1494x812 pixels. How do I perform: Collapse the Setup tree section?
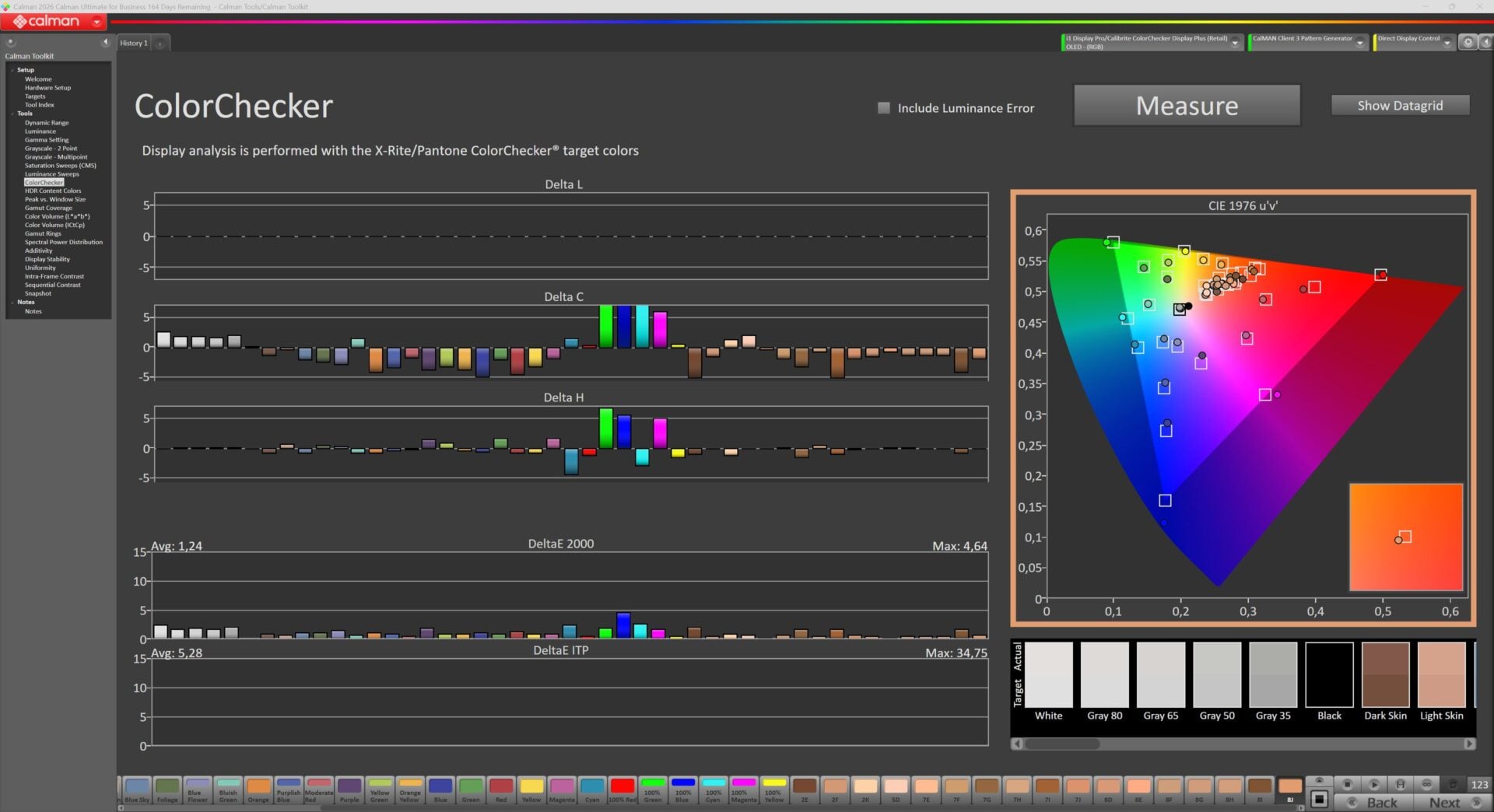pos(12,70)
